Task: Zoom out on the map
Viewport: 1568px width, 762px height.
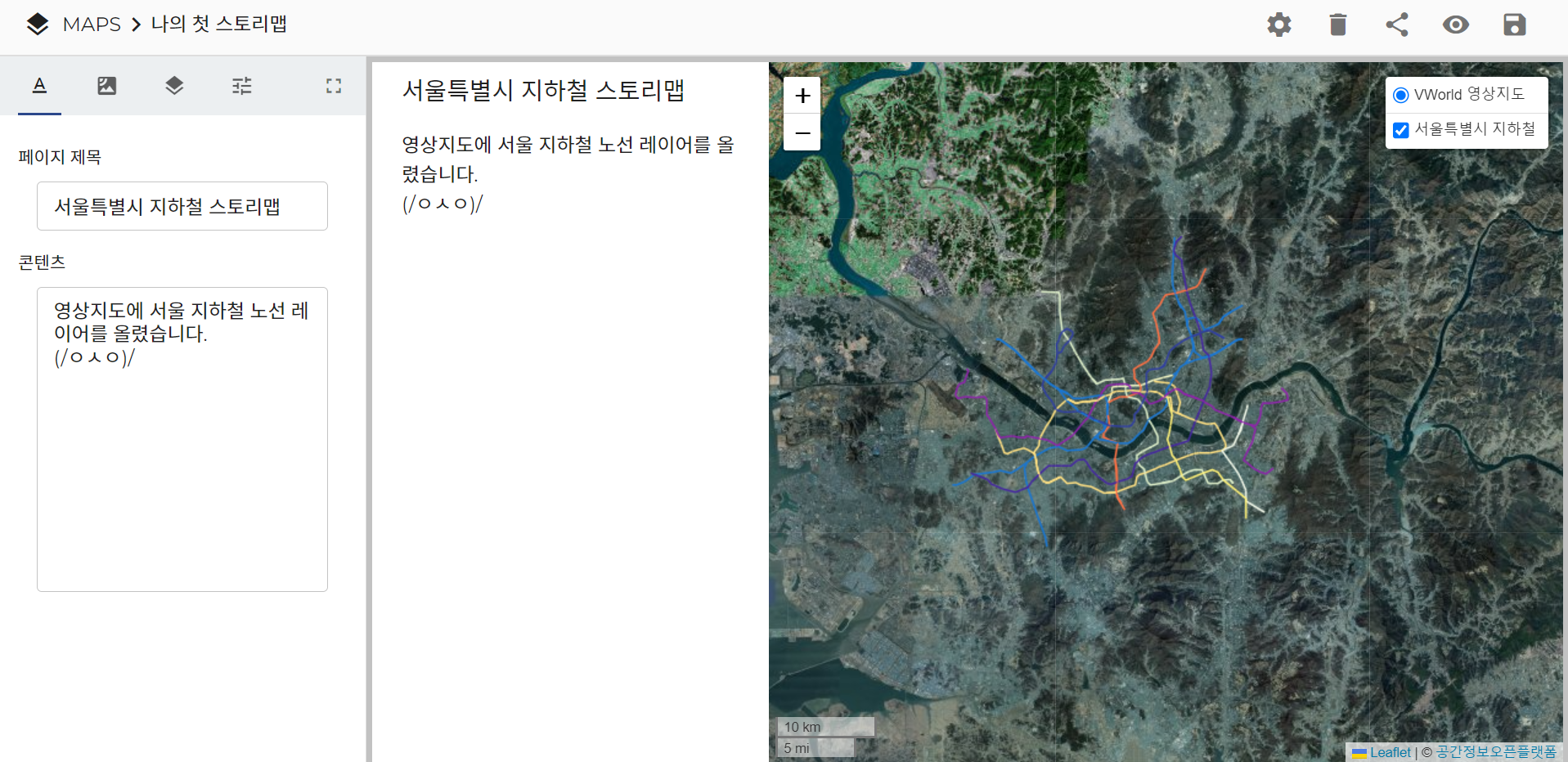Action: 802,132
